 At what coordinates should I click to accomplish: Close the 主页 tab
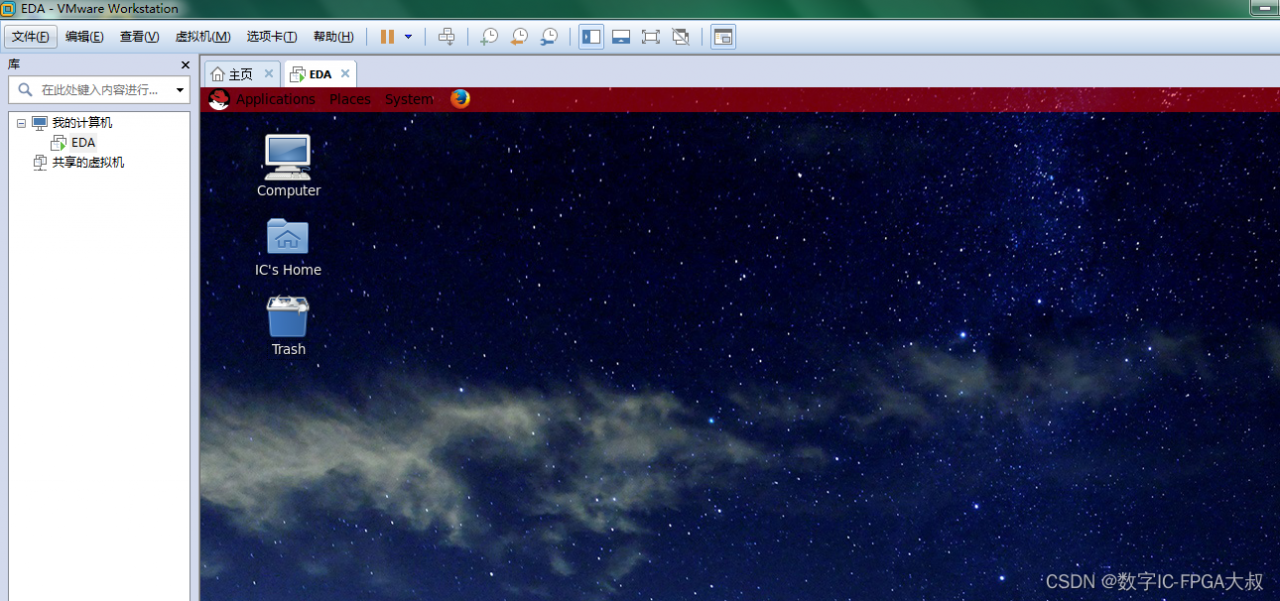[x=269, y=73]
